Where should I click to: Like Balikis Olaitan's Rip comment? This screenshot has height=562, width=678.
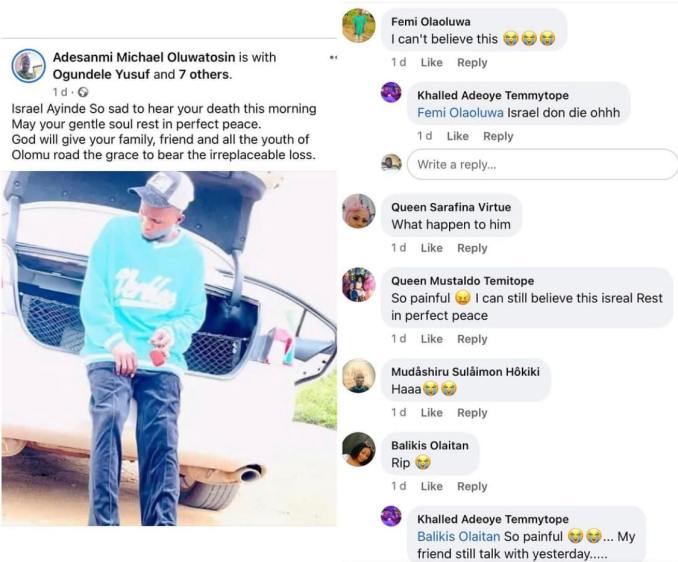coord(432,486)
